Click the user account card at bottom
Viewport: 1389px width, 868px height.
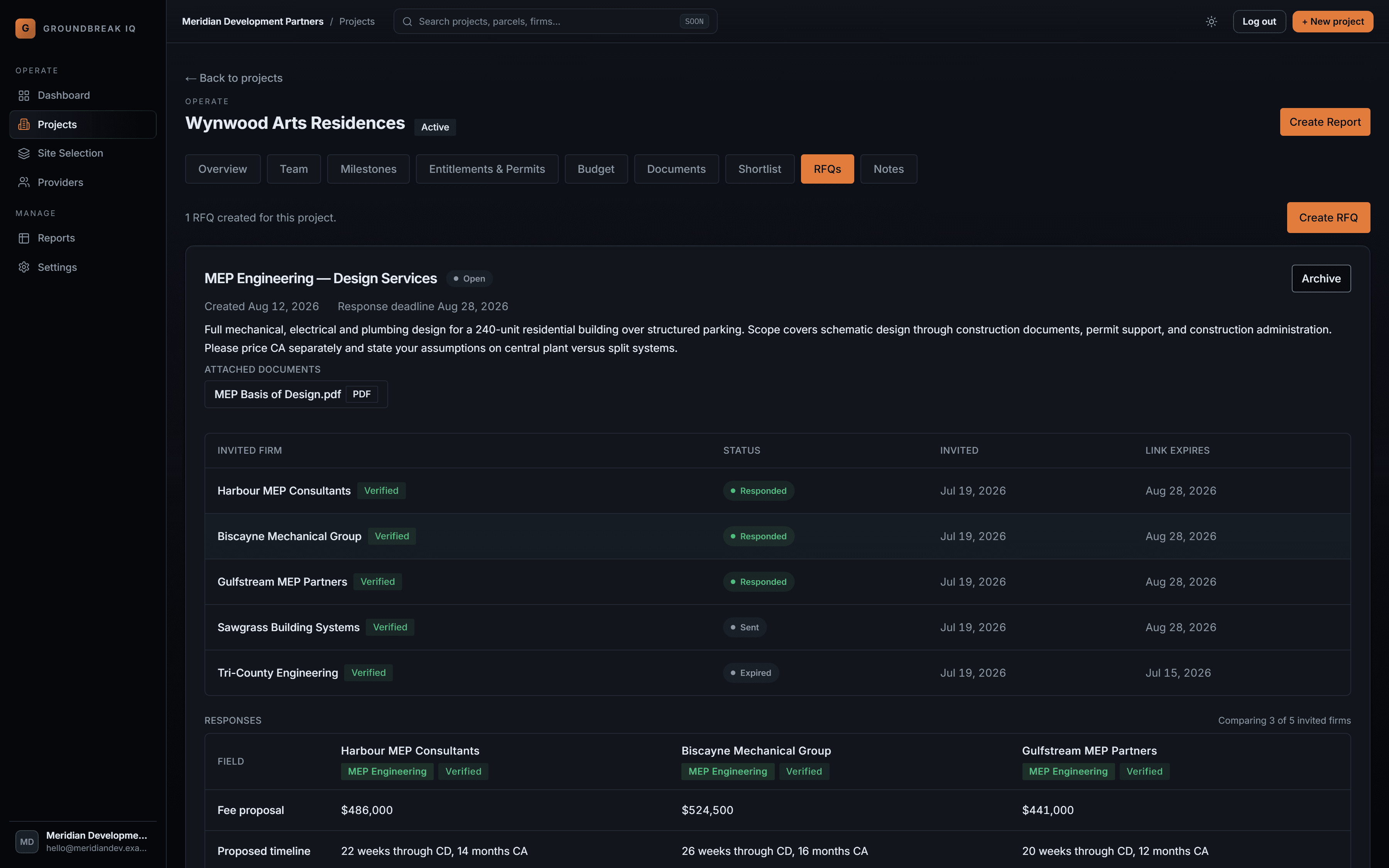[83, 842]
